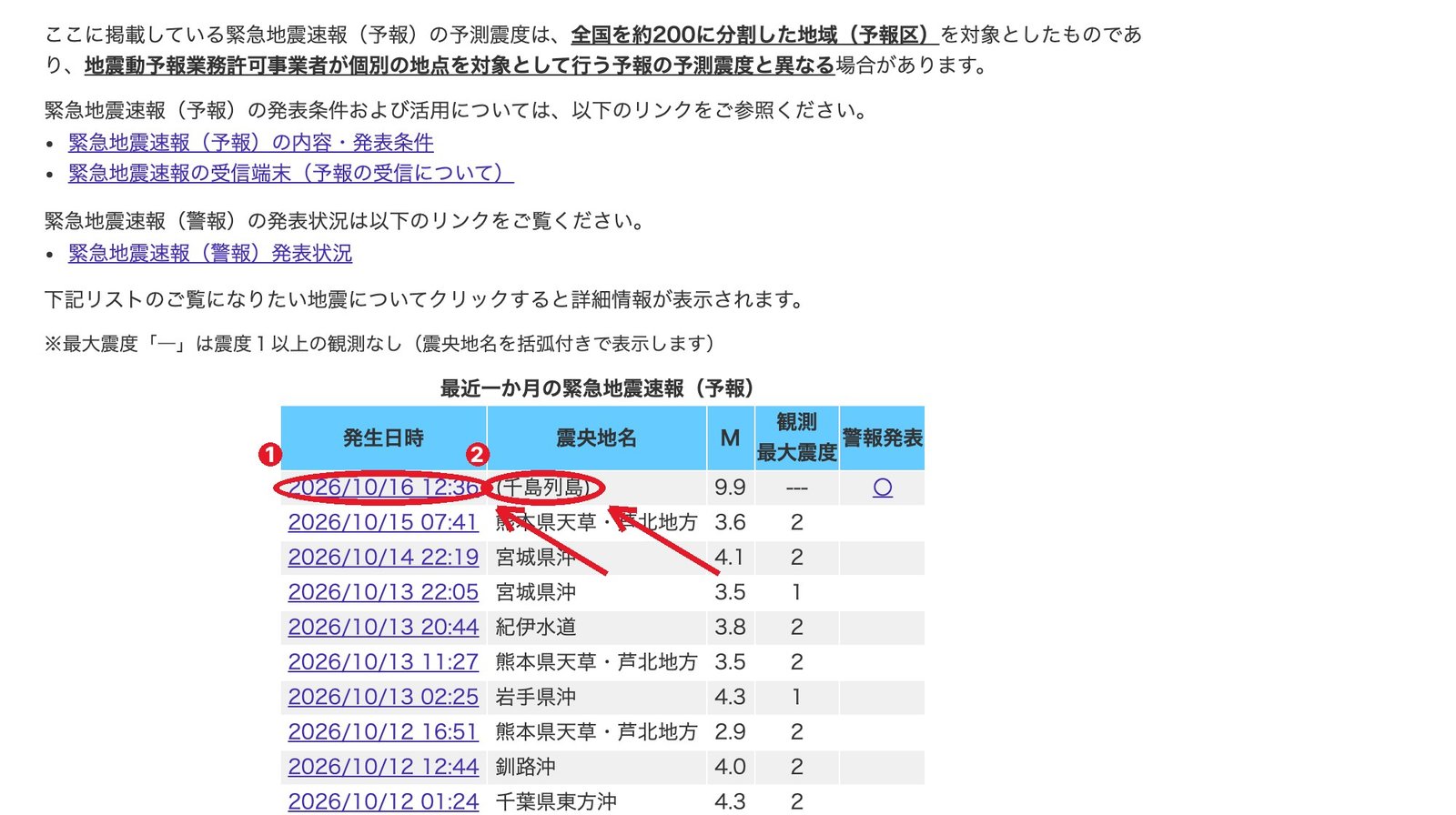Open earthquake entry 2026/10/16 12:36
This screenshot has height=815, width=1456.
click(x=383, y=488)
